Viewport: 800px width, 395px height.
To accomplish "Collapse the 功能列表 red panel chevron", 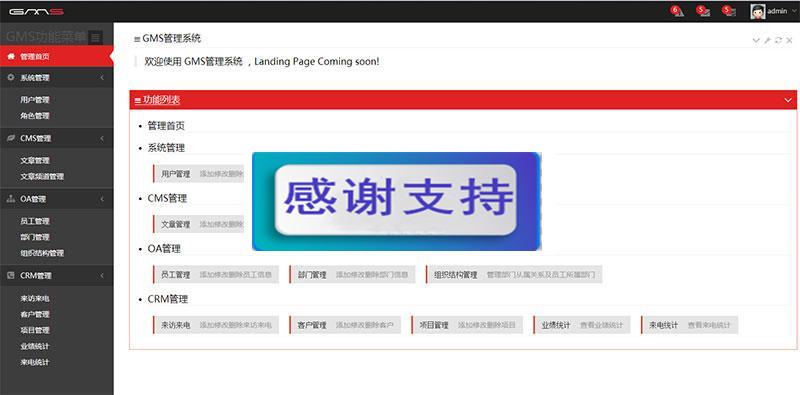I will (788, 100).
